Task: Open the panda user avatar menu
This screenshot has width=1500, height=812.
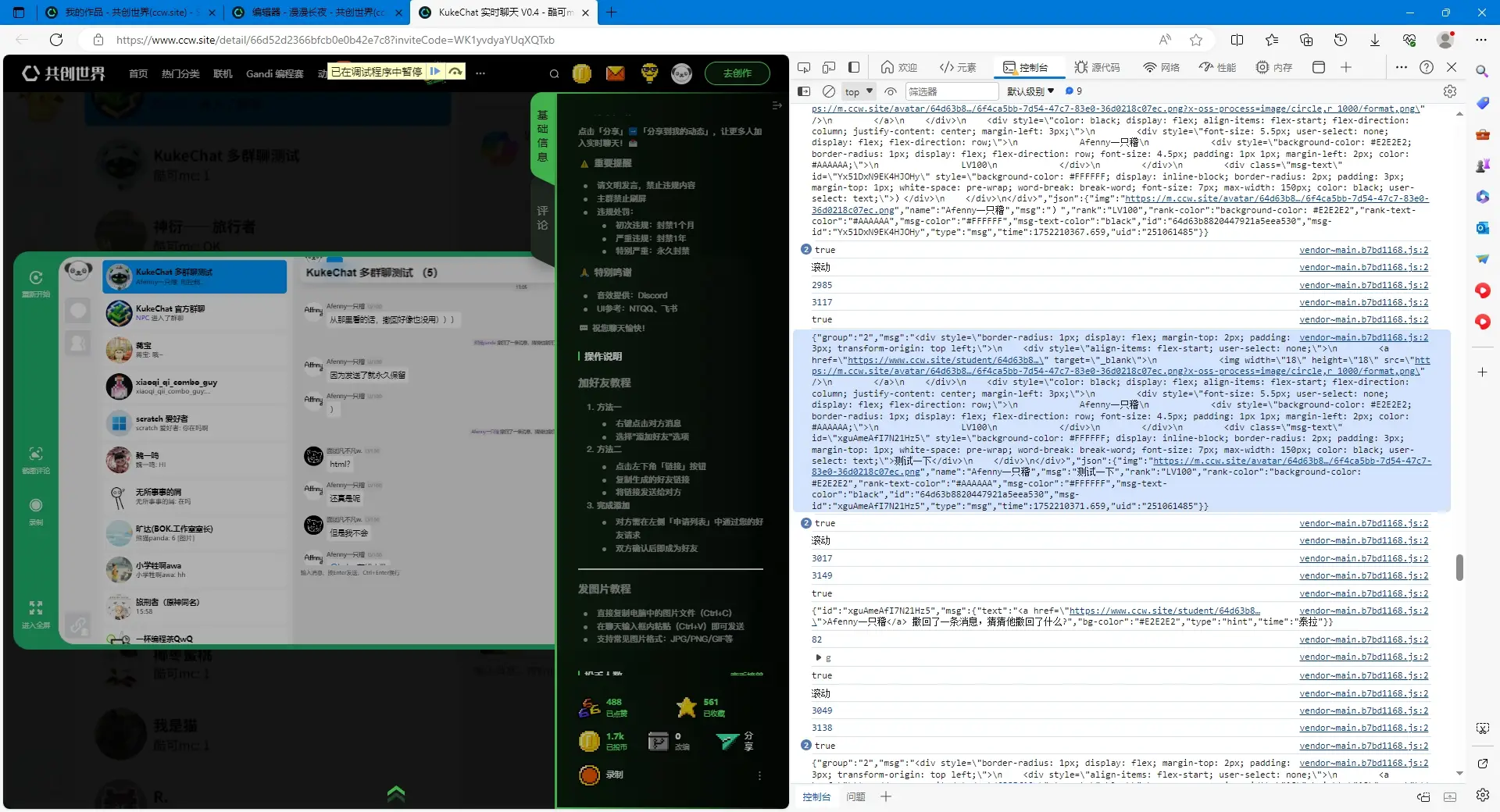Action: [x=681, y=73]
